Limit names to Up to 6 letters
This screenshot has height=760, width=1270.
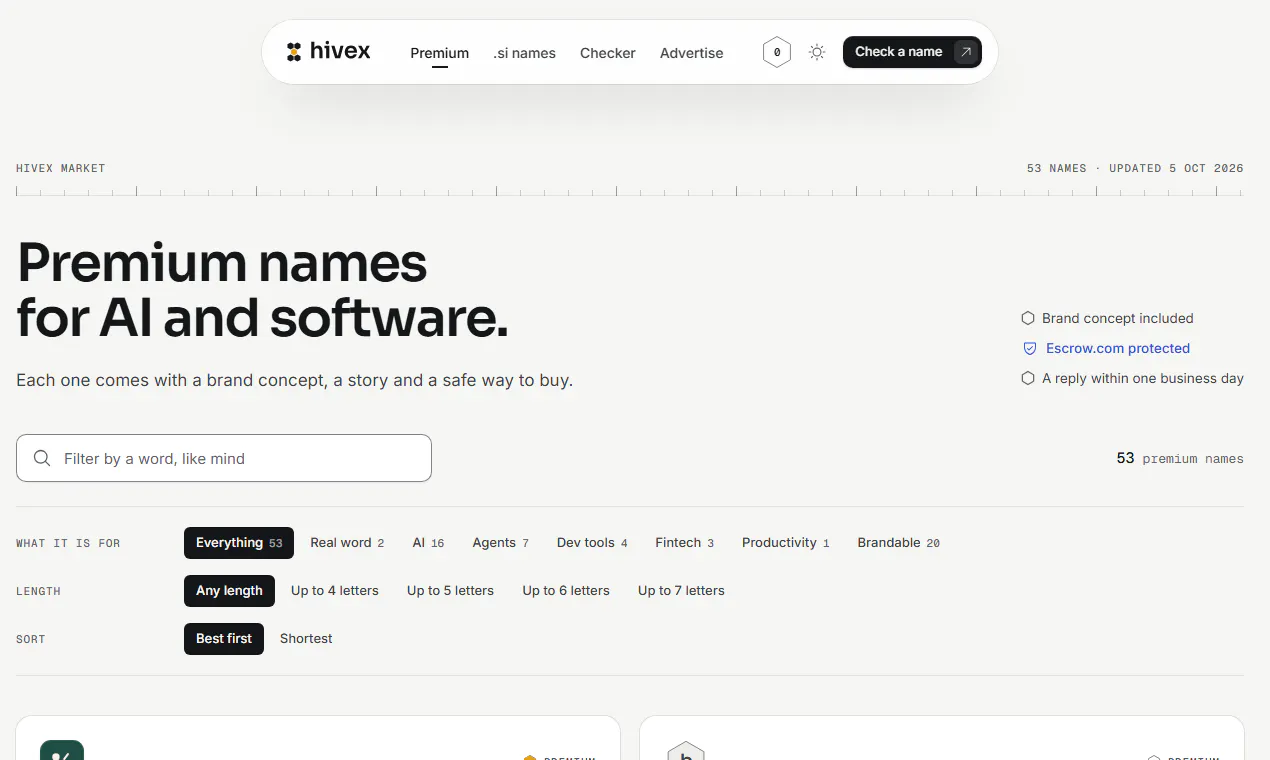coord(566,591)
